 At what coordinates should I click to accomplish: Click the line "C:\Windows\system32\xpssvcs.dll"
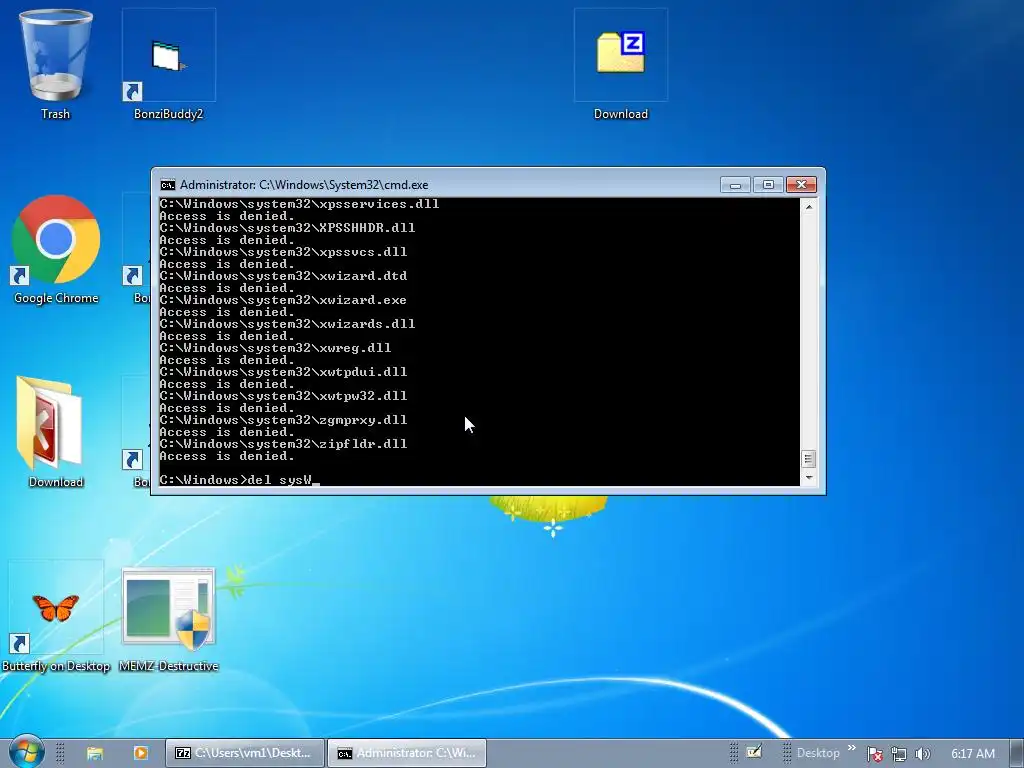click(283, 252)
